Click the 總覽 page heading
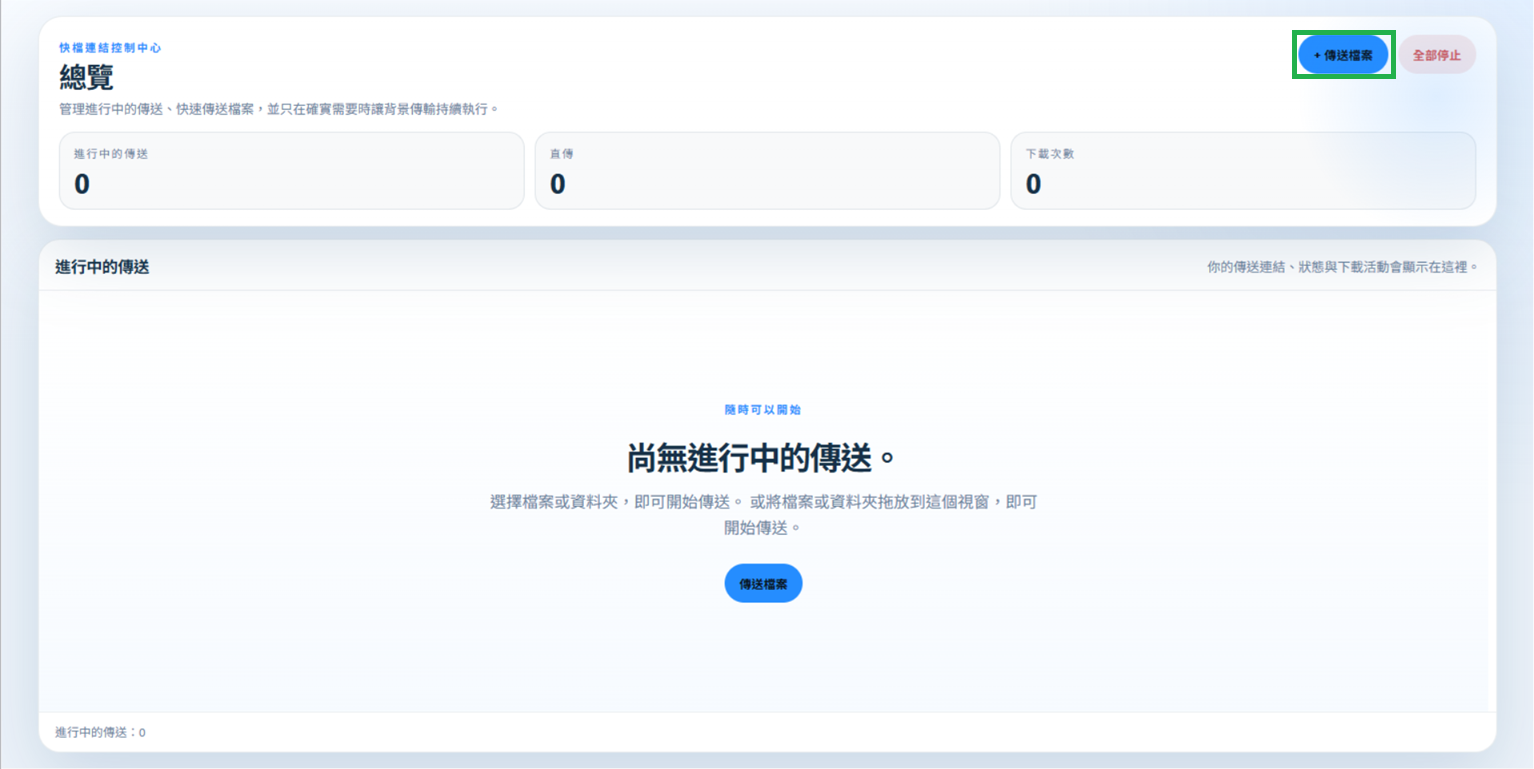 [87, 77]
